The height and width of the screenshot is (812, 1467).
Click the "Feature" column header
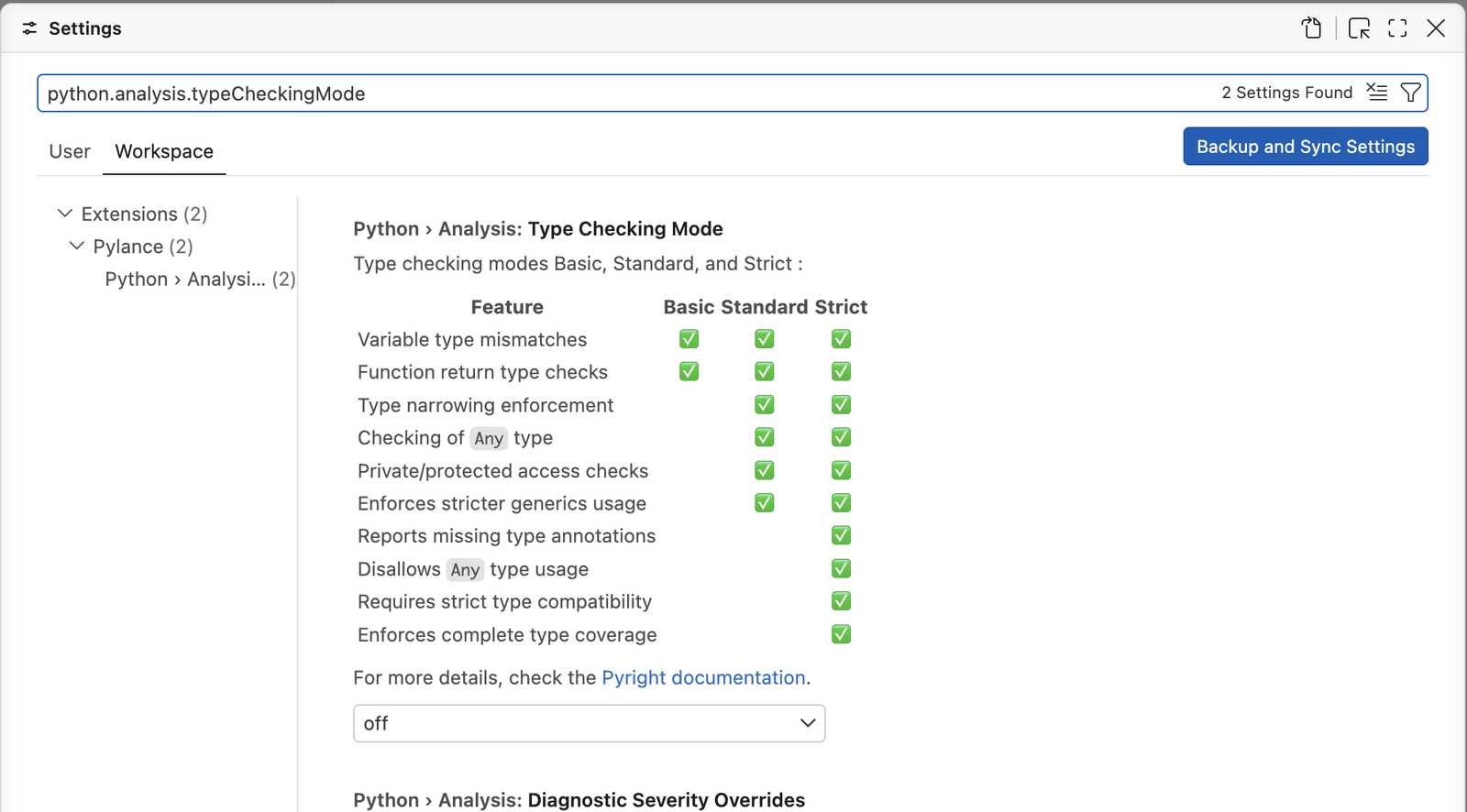507,307
